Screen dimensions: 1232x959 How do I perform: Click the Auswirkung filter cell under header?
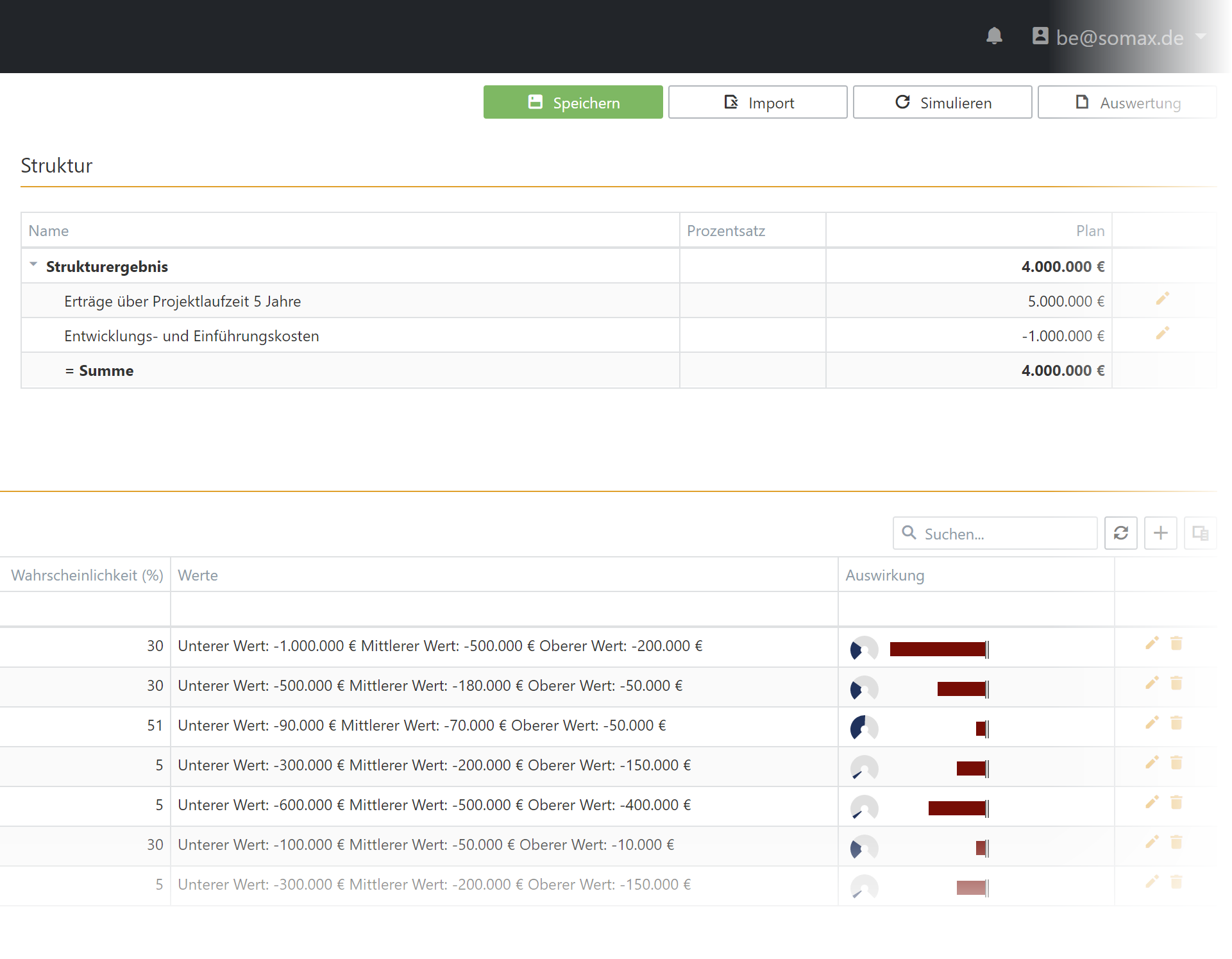coord(976,609)
